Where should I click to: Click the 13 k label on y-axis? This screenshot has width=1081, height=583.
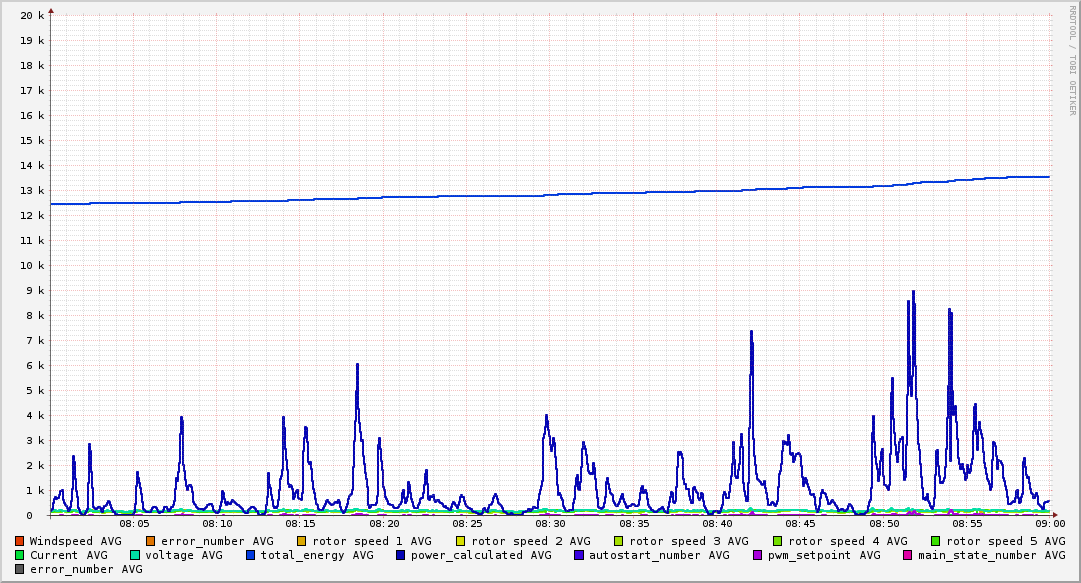coord(33,191)
